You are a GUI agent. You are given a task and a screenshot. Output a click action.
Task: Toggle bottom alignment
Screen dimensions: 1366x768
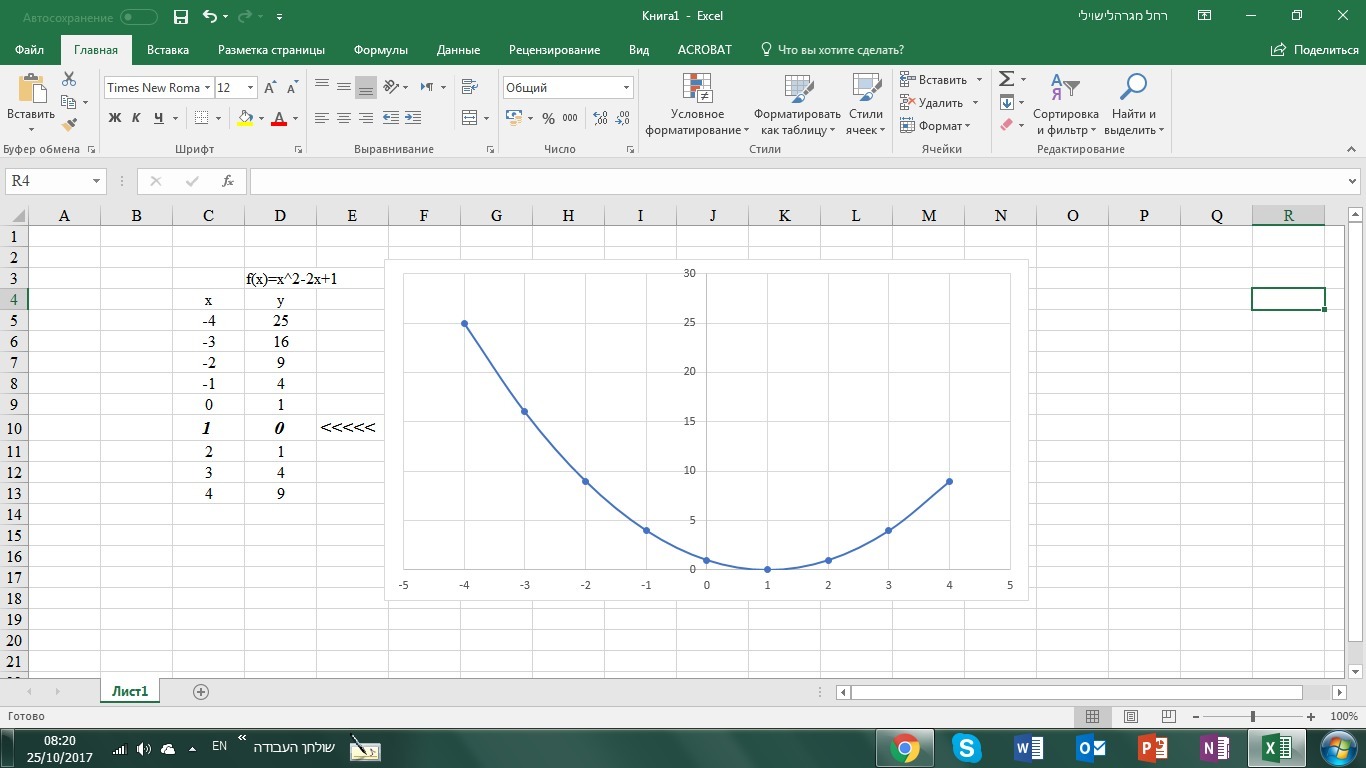365,87
